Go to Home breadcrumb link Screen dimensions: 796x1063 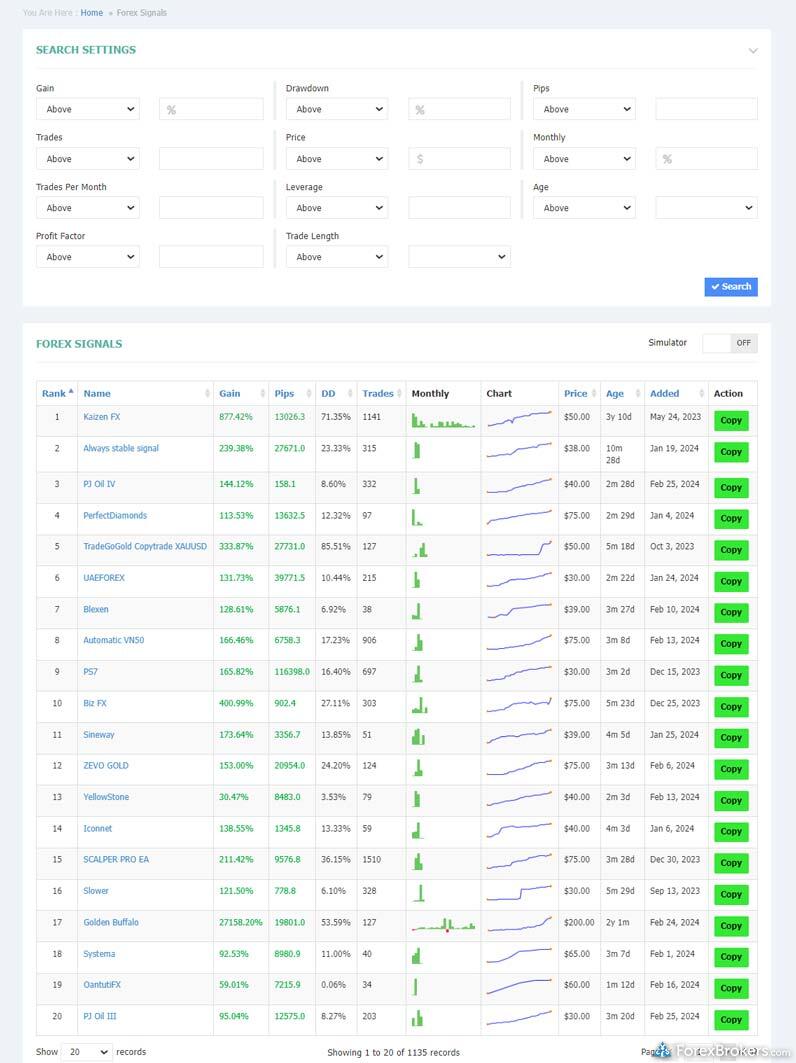coord(91,13)
